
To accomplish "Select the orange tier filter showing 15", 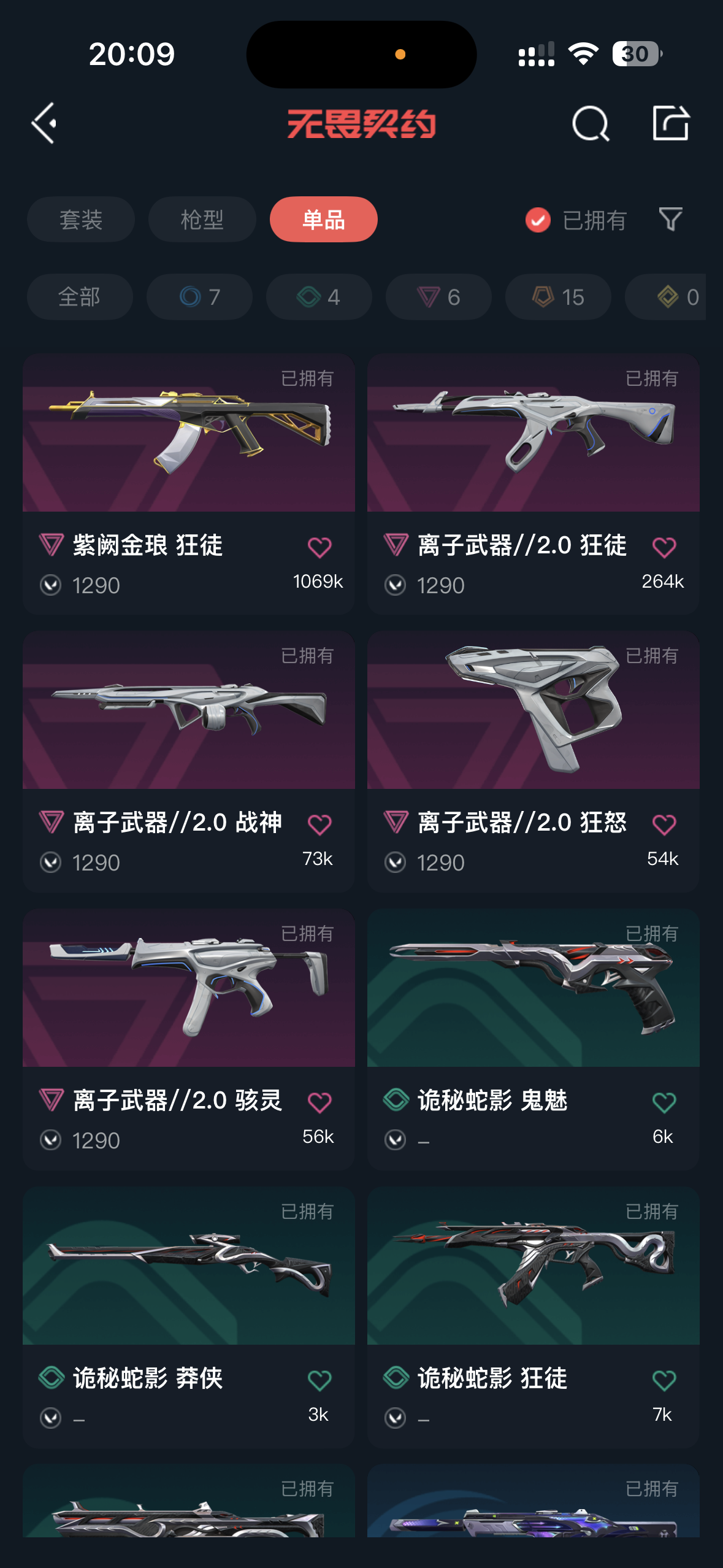I will [x=558, y=297].
